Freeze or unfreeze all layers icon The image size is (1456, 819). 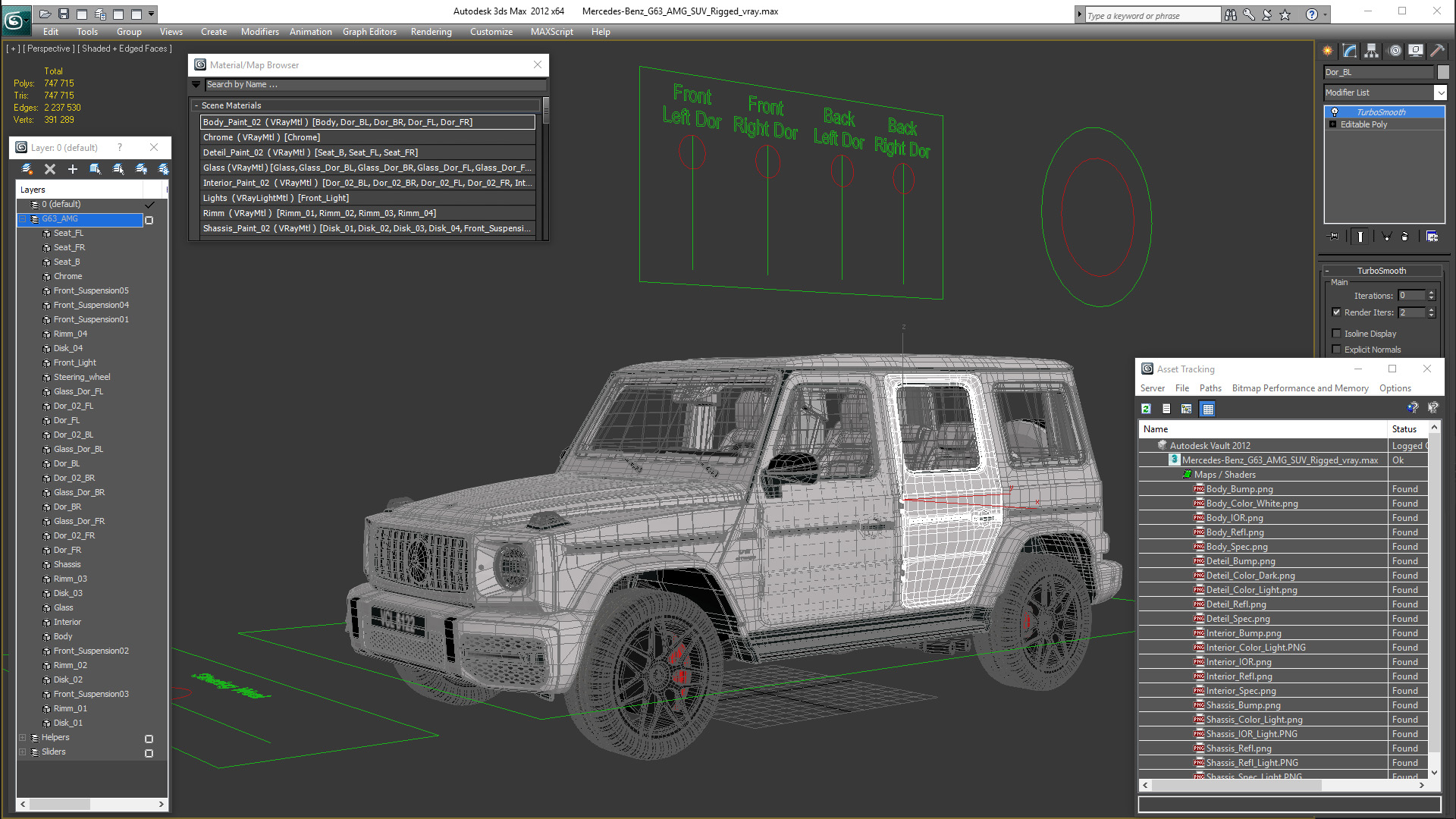[x=163, y=169]
